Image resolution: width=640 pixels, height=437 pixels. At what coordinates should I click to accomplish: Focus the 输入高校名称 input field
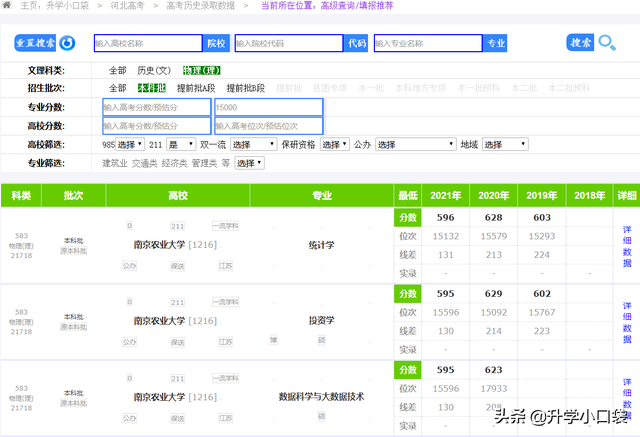click(148, 43)
